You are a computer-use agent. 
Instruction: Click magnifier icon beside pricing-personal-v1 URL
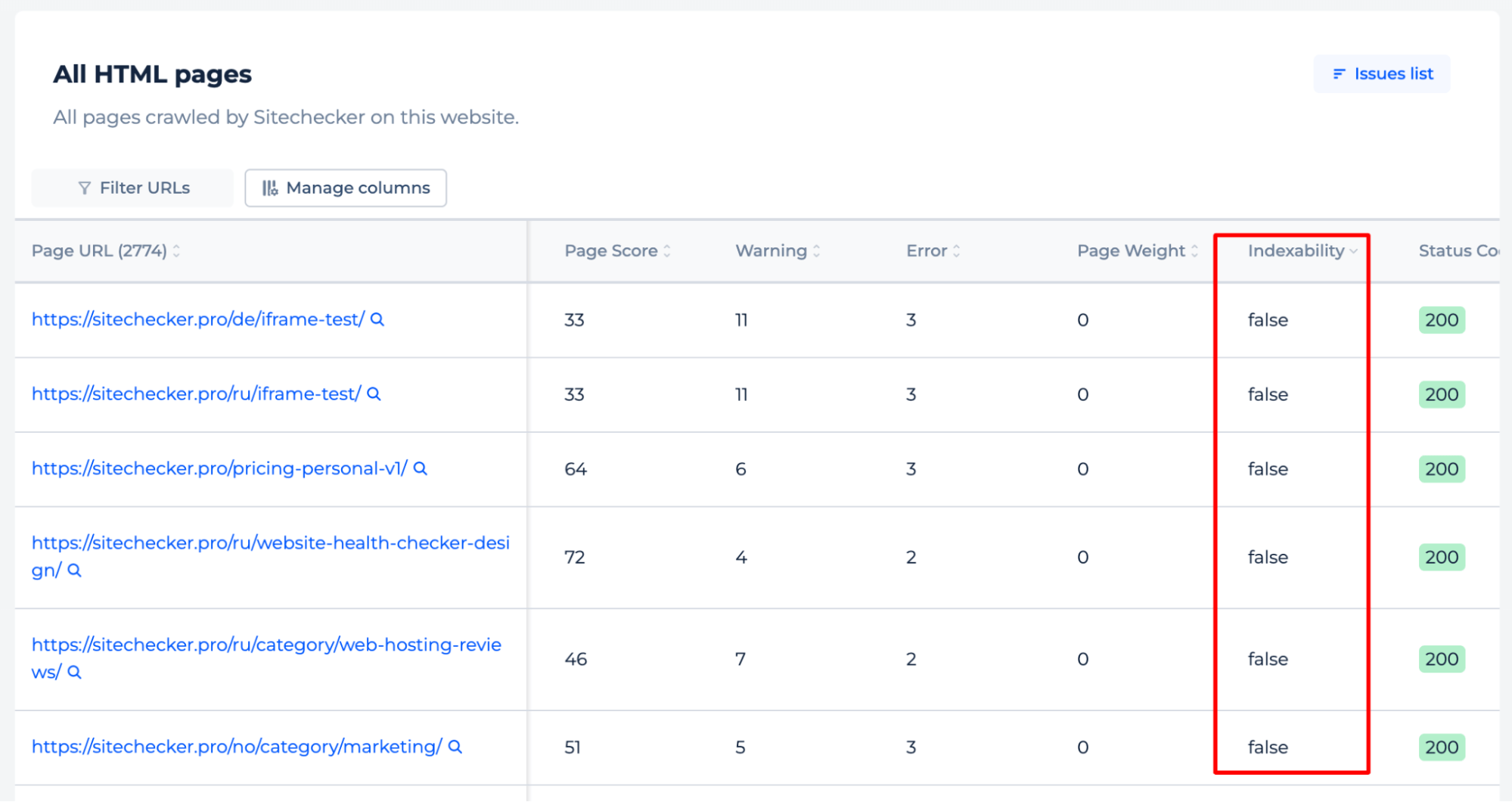[x=421, y=469]
